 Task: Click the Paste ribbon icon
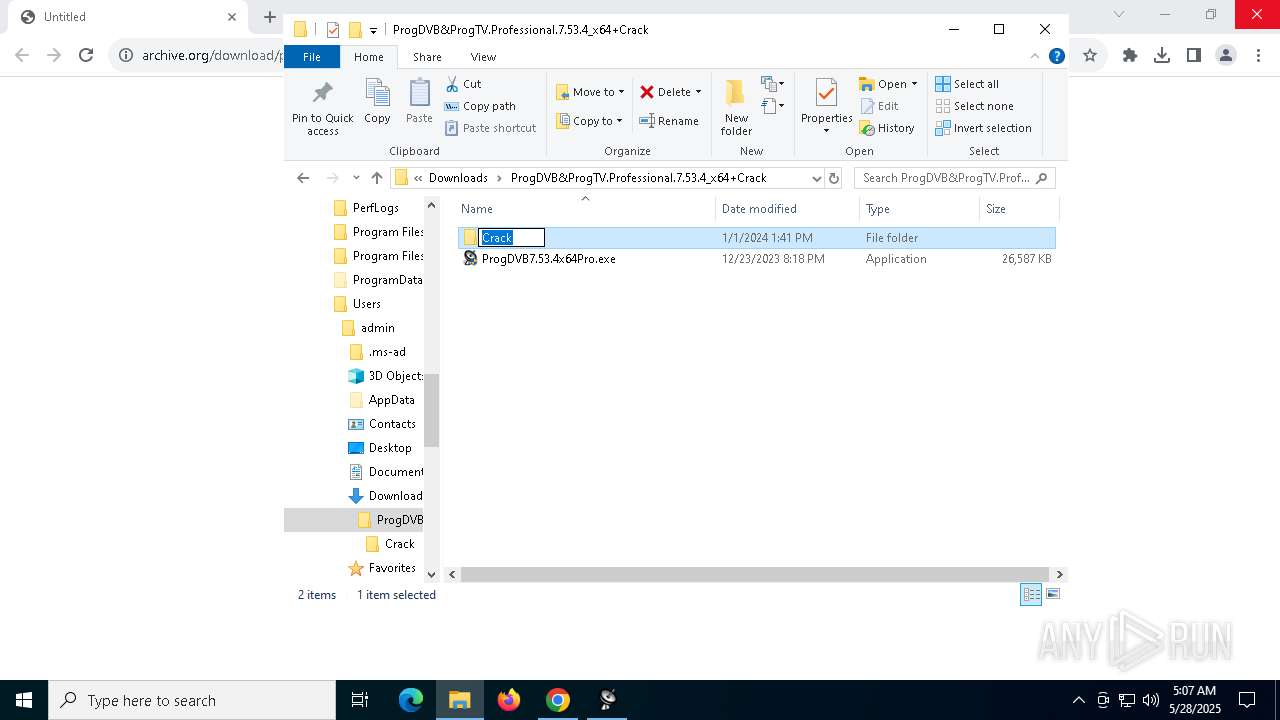pos(419,102)
